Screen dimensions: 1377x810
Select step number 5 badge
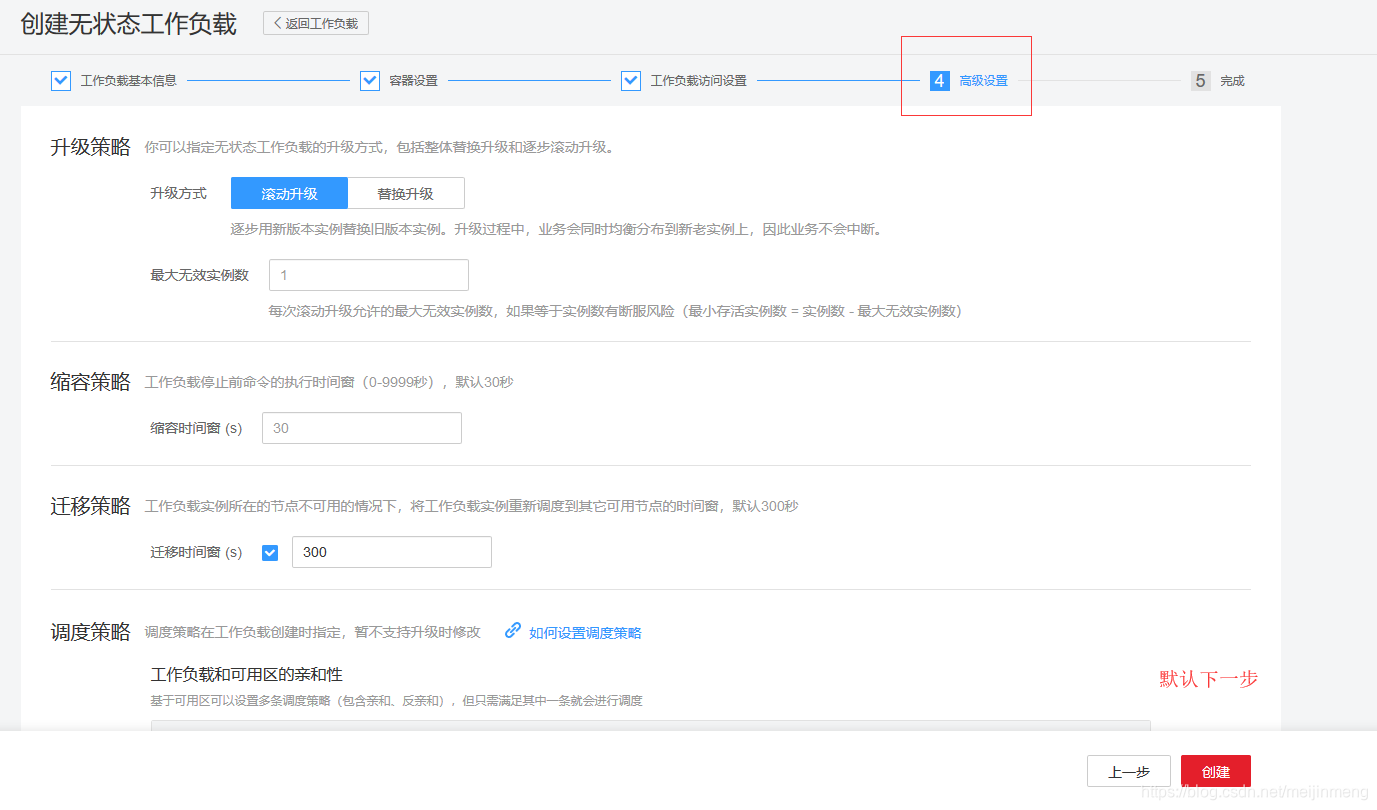click(1201, 81)
